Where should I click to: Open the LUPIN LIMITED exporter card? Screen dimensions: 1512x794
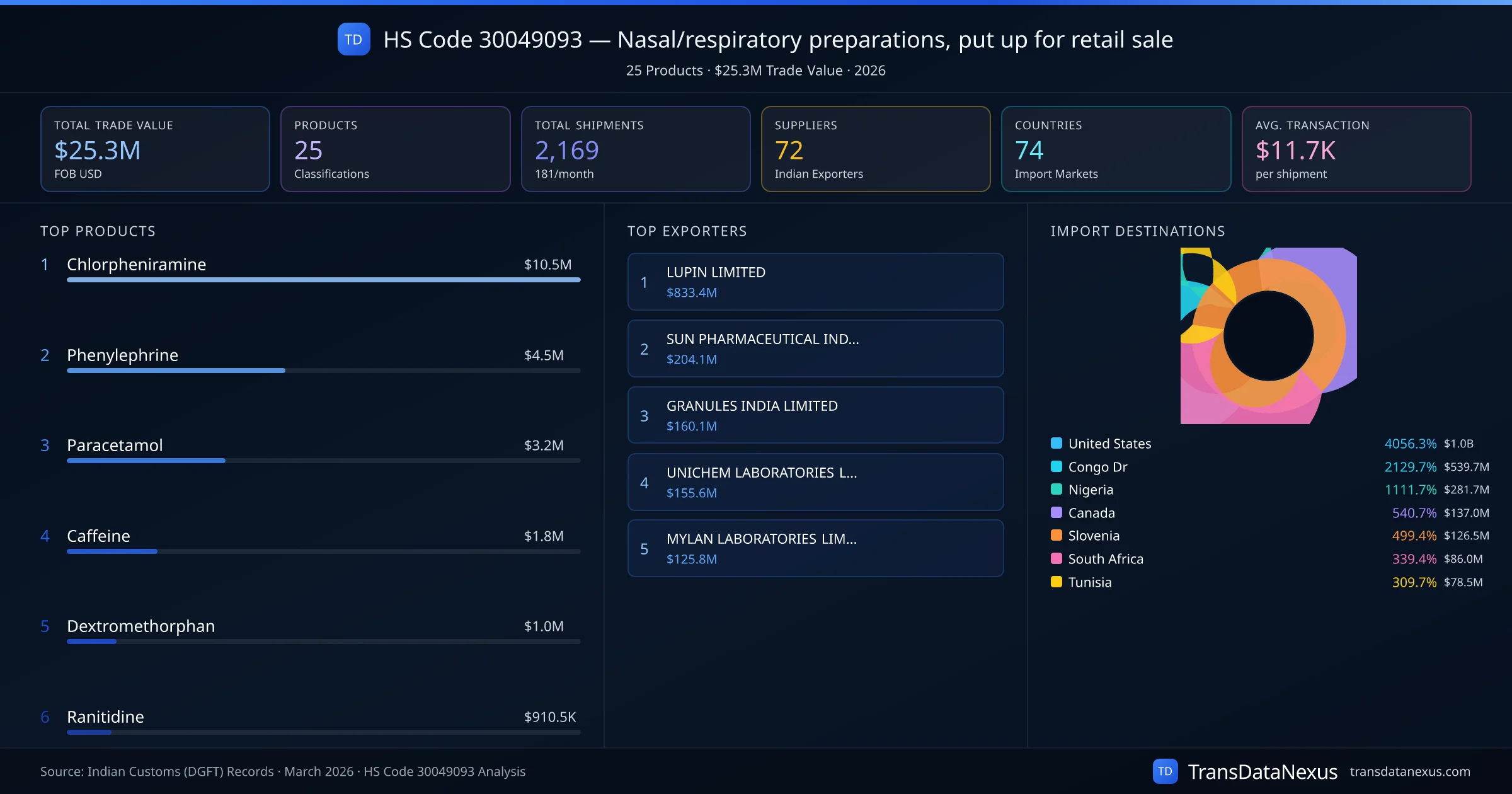[815, 282]
